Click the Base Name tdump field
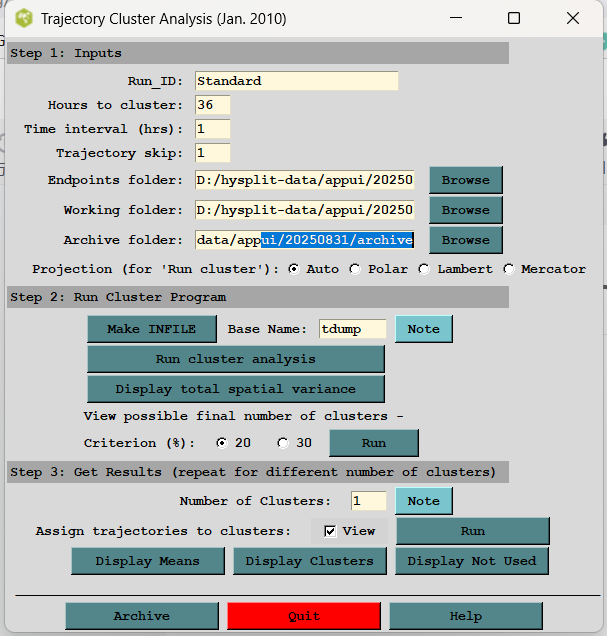This screenshot has height=636, width=607. (352, 329)
